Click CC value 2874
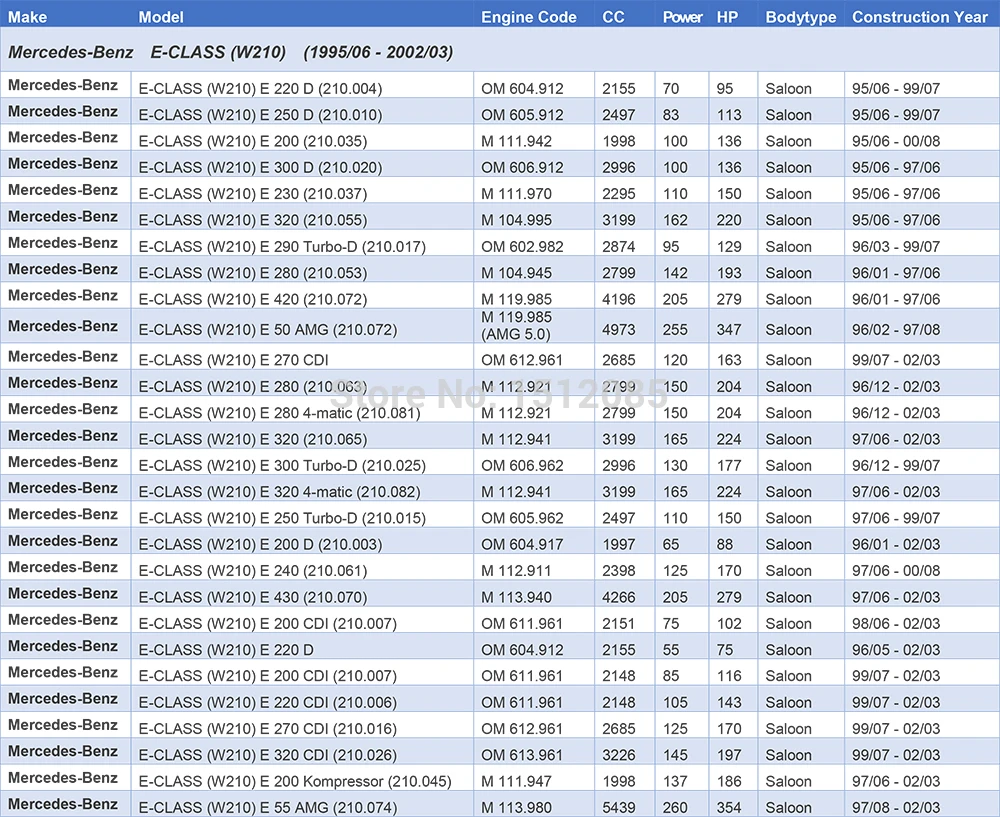This screenshot has width=1000, height=817. [619, 246]
